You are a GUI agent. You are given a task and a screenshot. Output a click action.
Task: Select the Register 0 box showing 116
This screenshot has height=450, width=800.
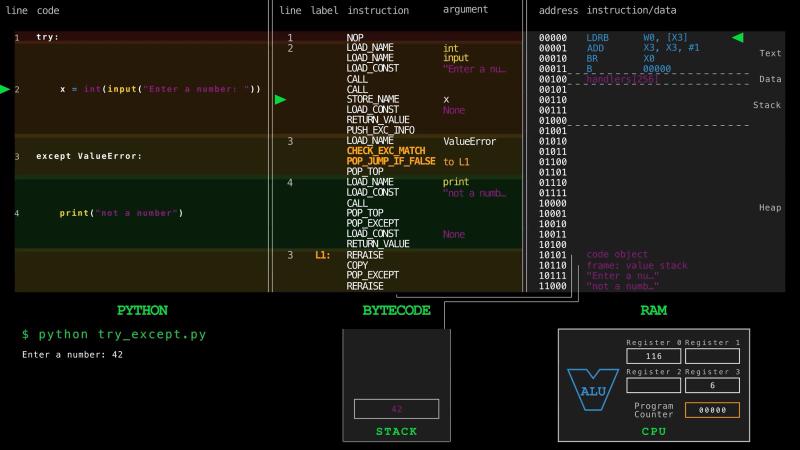[654, 356]
